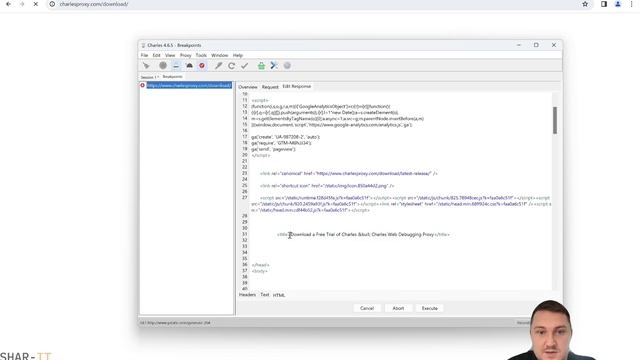This screenshot has width=640, height=360.
Task: Open the browser profile avatar icon
Action: 618,4
